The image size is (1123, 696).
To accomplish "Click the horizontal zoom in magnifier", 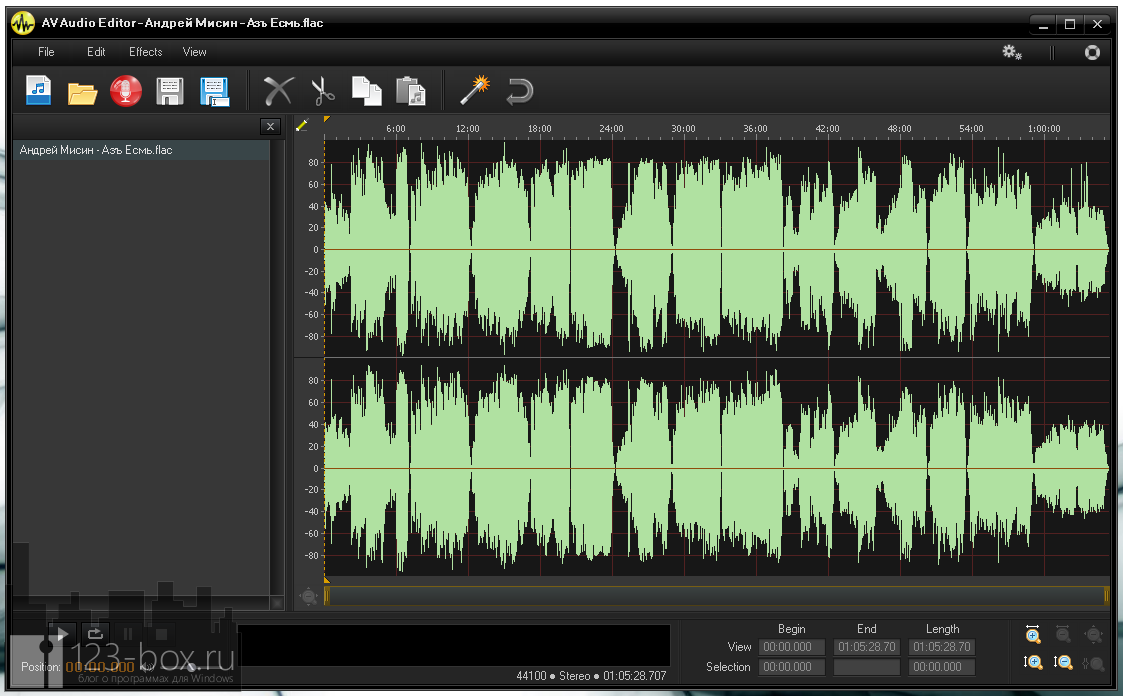I will pos(1032,634).
